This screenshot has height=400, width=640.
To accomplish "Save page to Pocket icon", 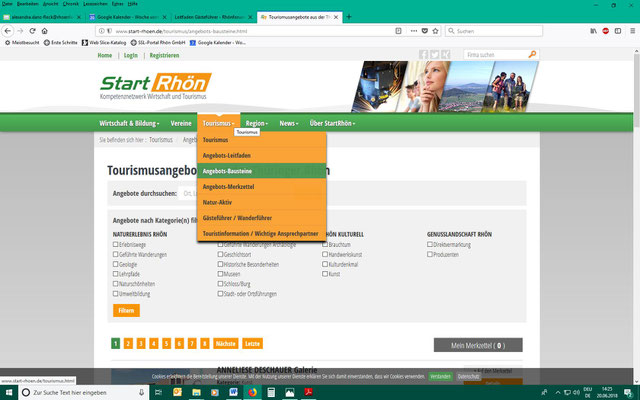I will tap(424, 31).
